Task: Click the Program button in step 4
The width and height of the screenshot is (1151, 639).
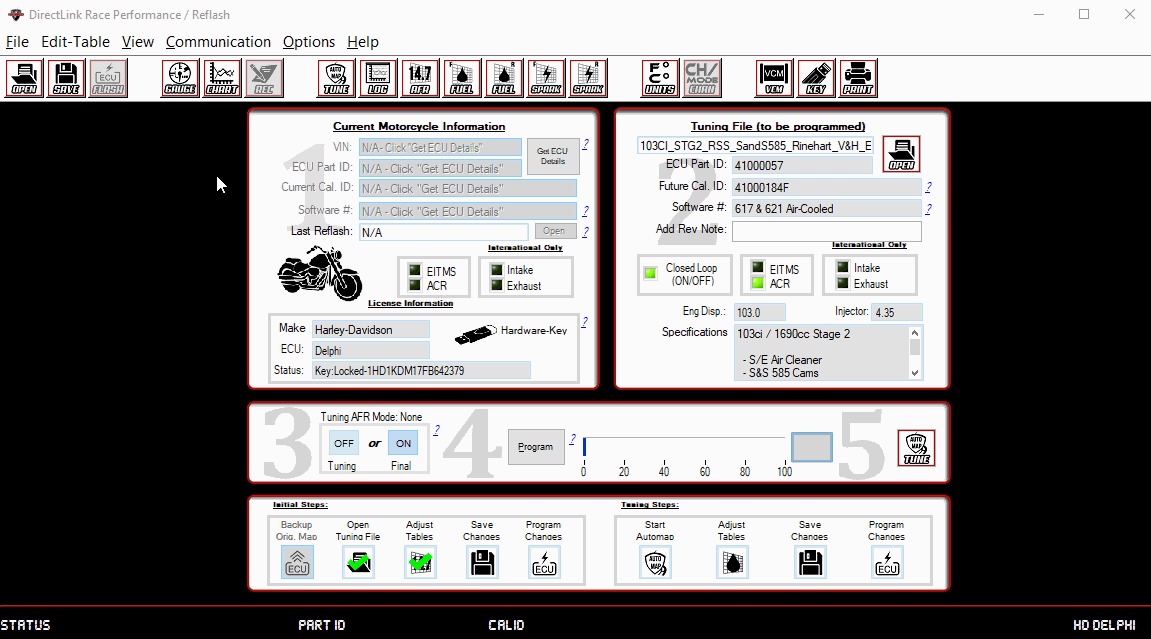Action: tap(536, 447)
